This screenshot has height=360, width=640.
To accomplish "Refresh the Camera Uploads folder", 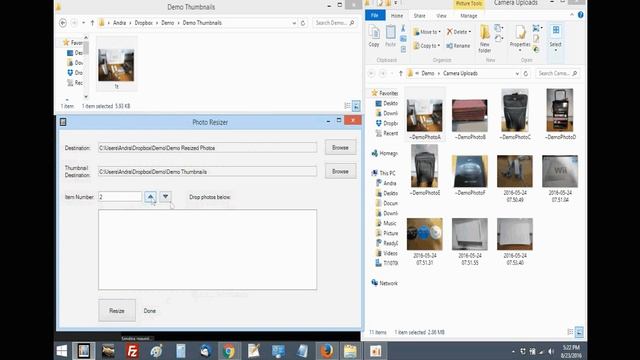I will 526,73.
